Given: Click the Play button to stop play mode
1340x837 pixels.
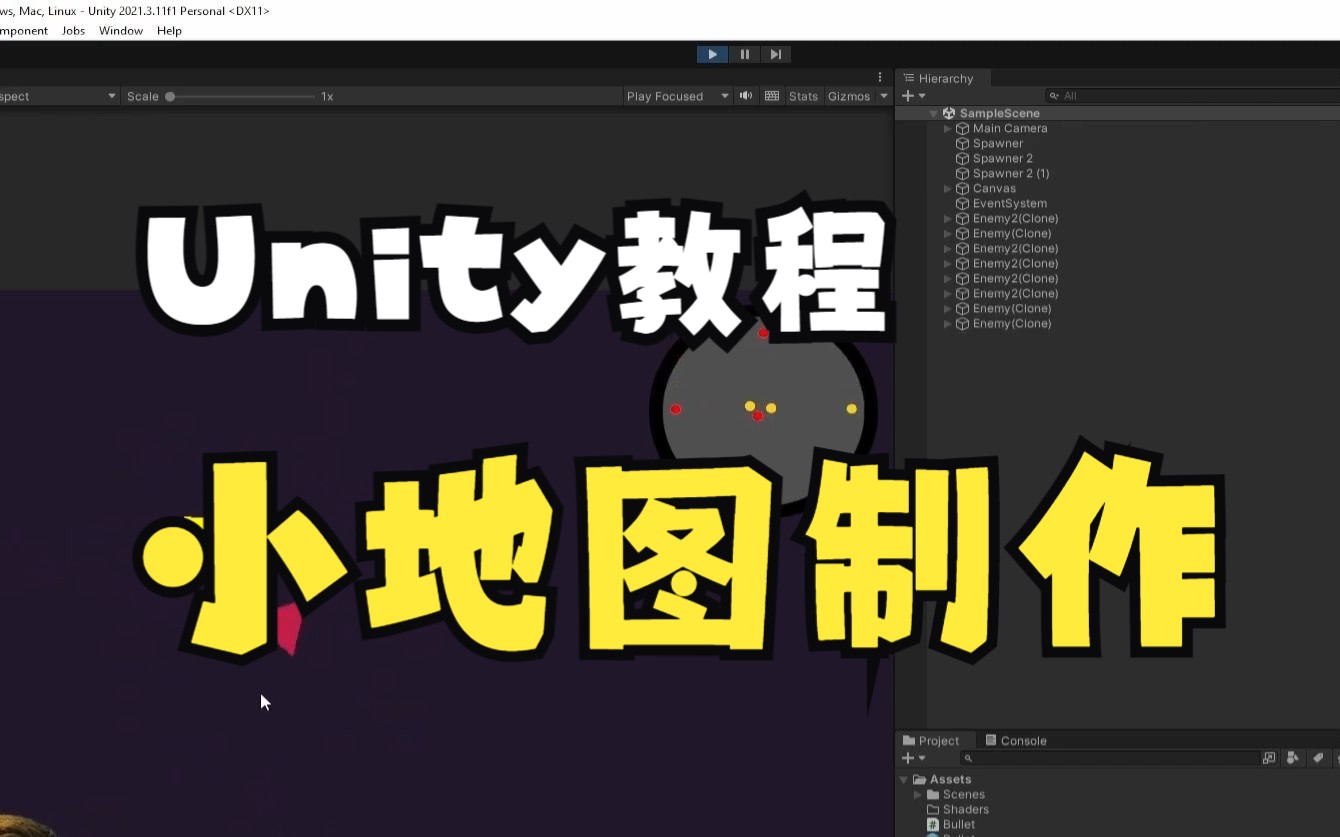Looking at the screenshot, I should (x=712, y=54).
